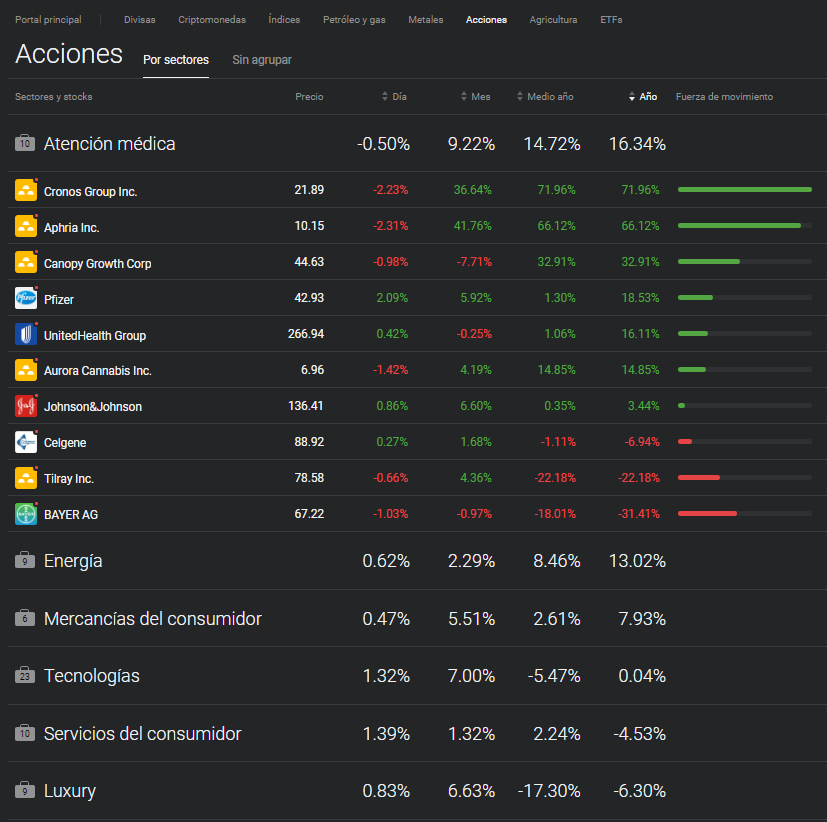Click the Johnson&Johnson price 136.41
Image resolution: width=827 pixels, height=822 pixels.
click(306, 406)
